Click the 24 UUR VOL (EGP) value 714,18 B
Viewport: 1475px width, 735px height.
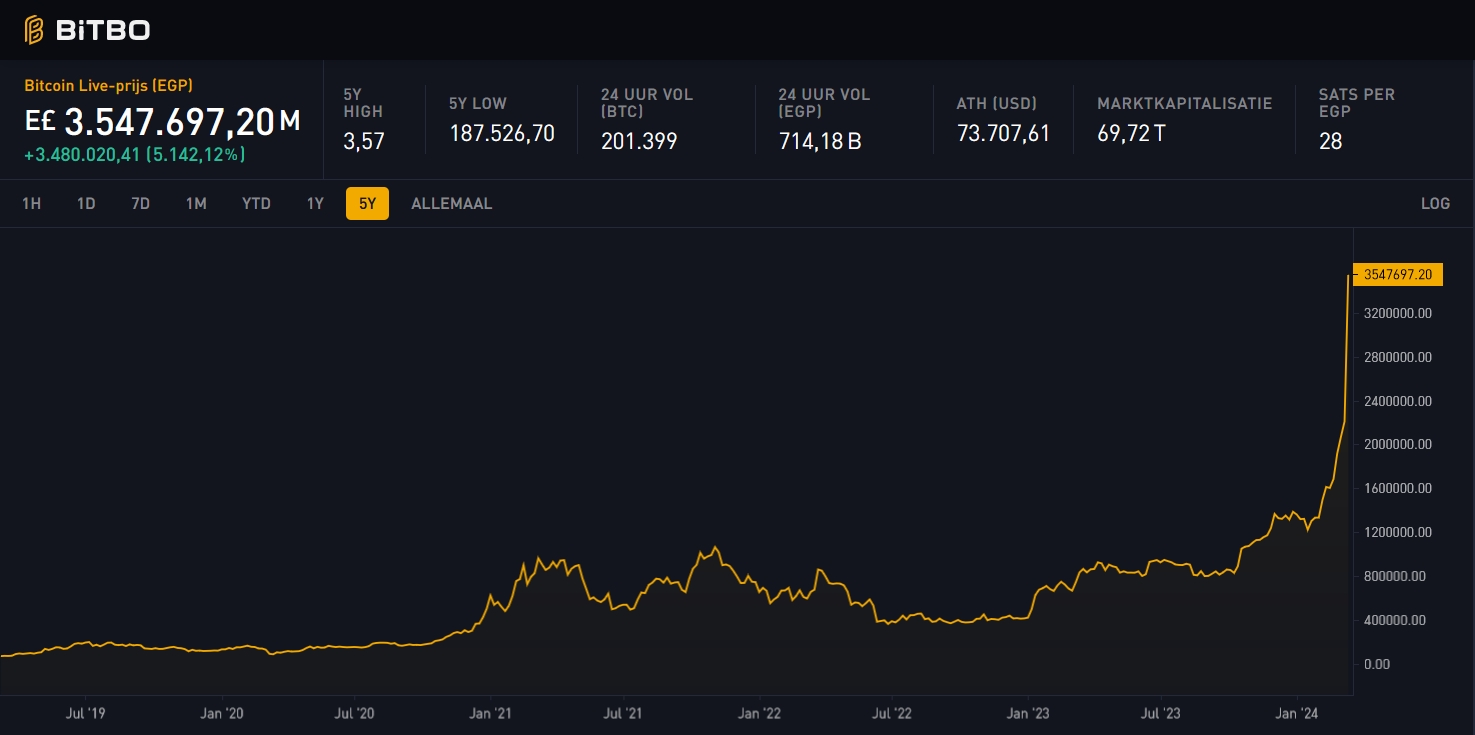pyautogui.click(x=820, y=141)
